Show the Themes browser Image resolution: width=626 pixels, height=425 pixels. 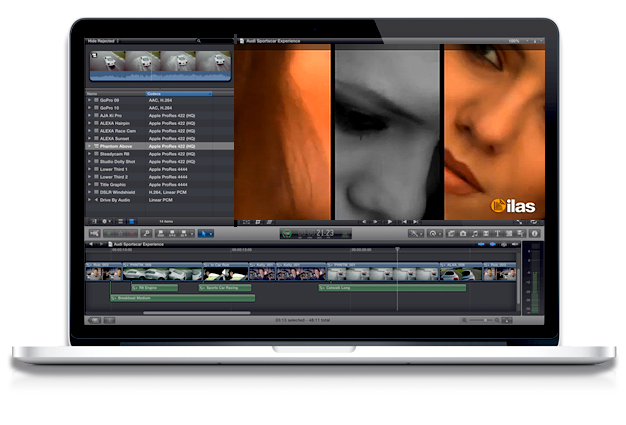pos(520,233)
